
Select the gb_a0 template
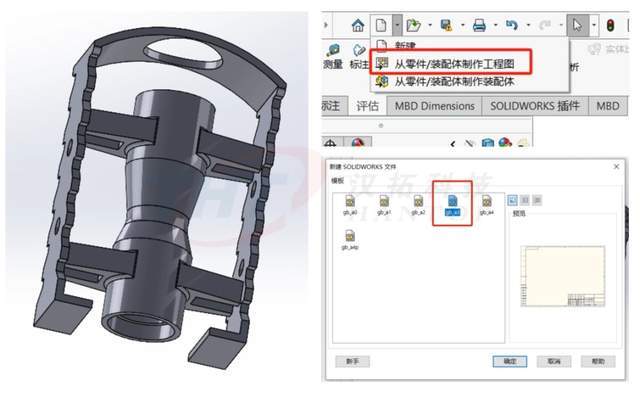350,205
